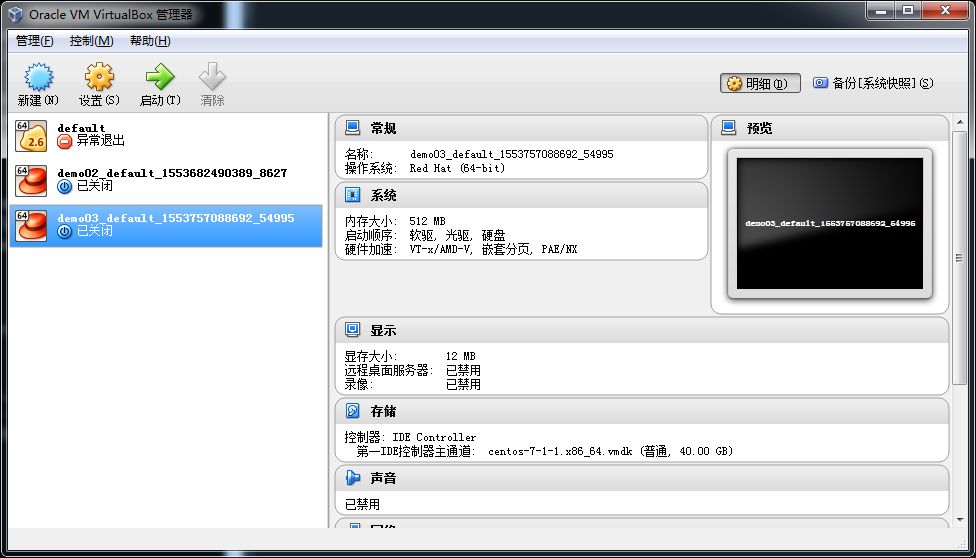
Task: Open the 帮助(H) menu
Action: click(150, 41)
